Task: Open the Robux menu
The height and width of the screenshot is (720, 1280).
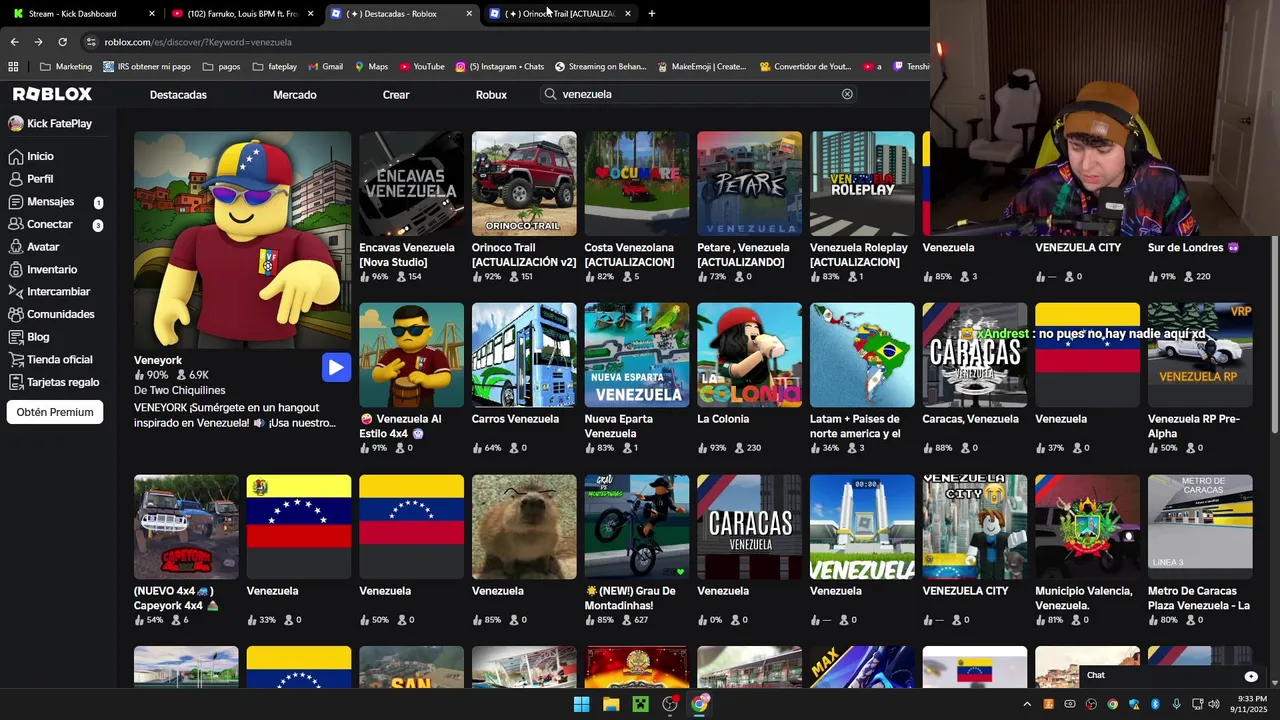Action: (x=491, y=95)
